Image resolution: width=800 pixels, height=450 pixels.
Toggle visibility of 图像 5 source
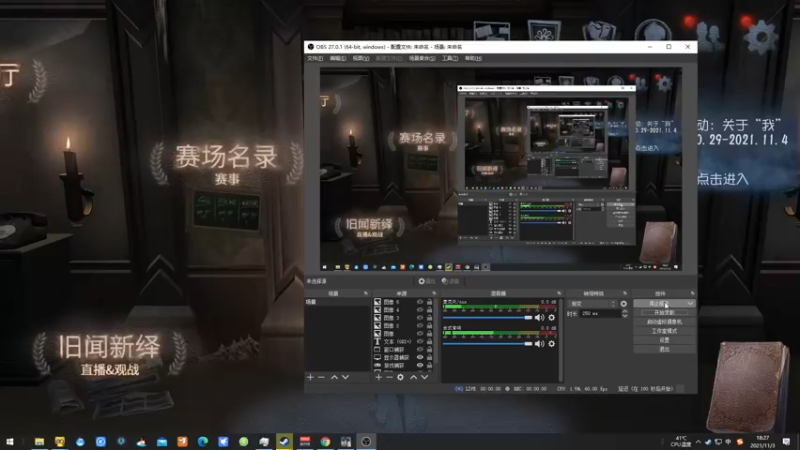point(420,302)
